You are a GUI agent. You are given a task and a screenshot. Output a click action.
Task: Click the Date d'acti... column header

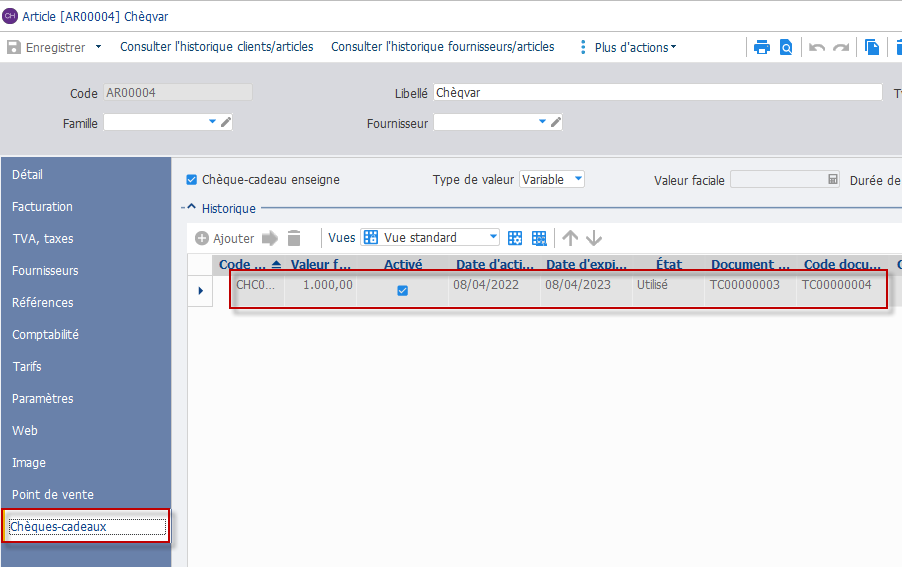(x=495, y=265)
